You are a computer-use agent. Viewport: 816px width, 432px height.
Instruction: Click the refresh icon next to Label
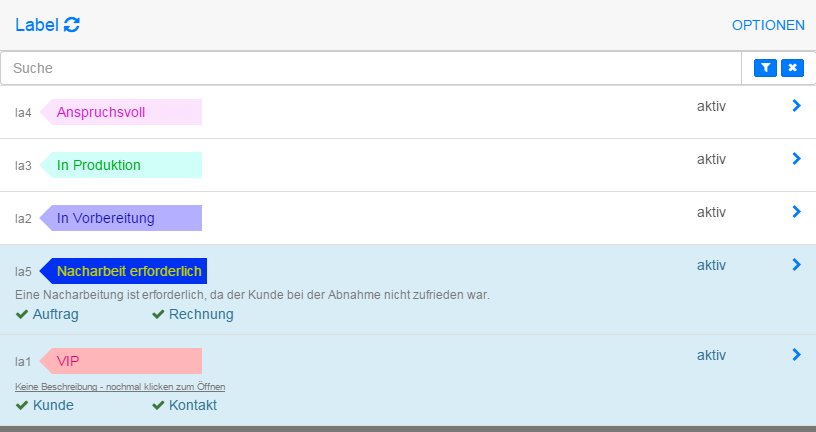tap(72, 25)
